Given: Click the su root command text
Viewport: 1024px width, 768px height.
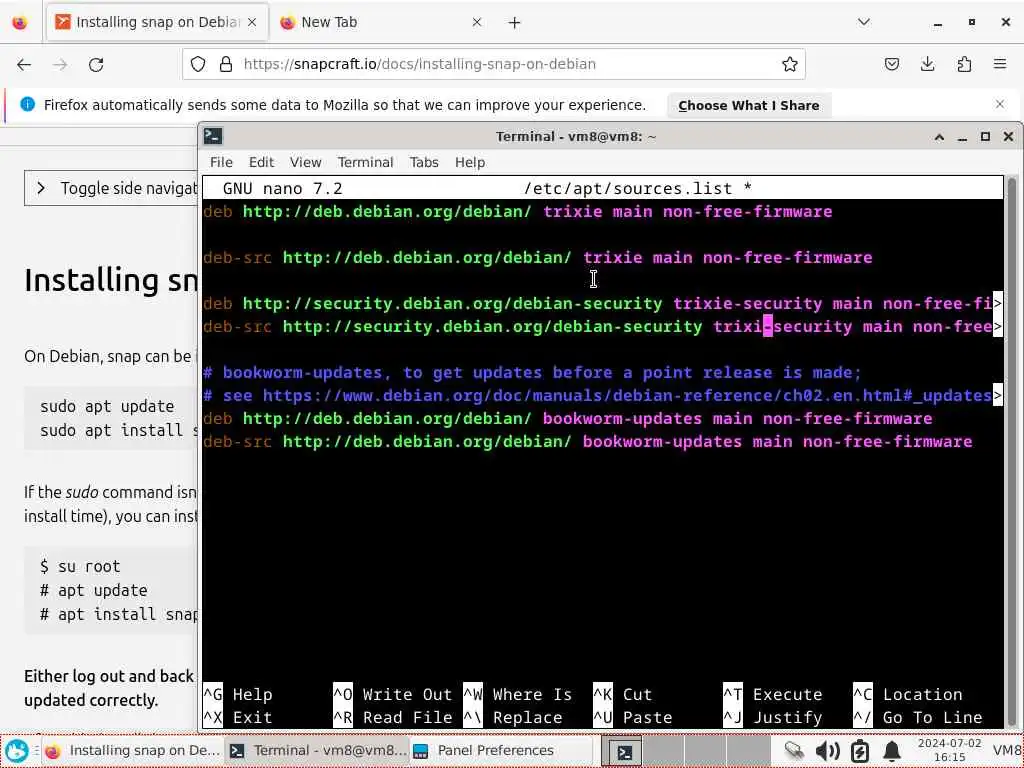Looking at the screenshot, I should click(89, 566).
